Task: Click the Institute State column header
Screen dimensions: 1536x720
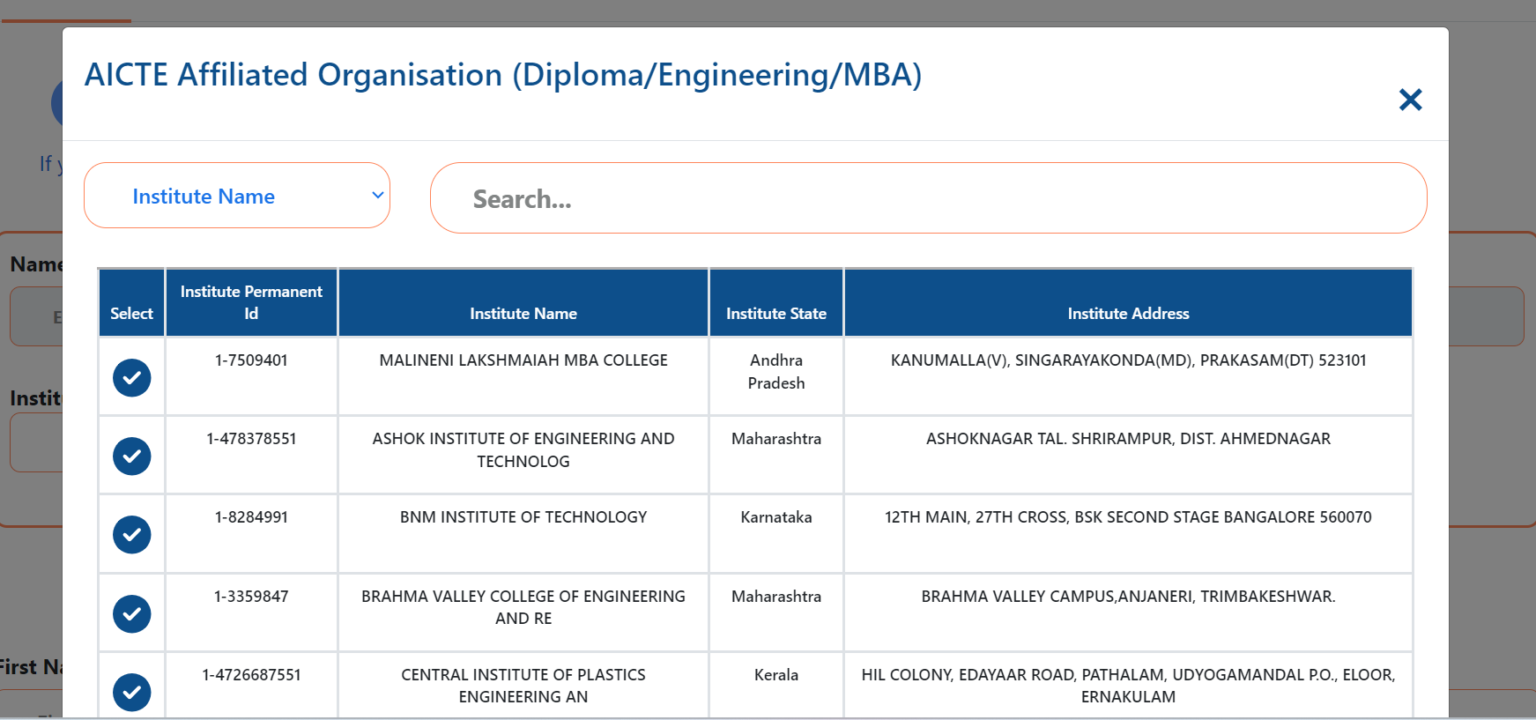Action: (776, 313)
